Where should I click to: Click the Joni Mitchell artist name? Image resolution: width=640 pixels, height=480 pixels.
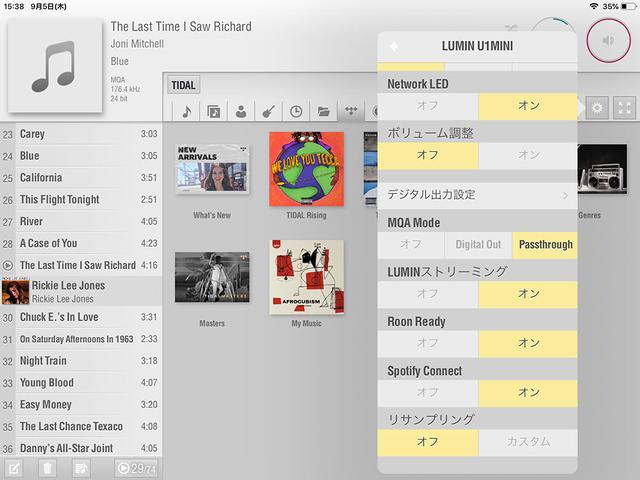click(137, 44)
